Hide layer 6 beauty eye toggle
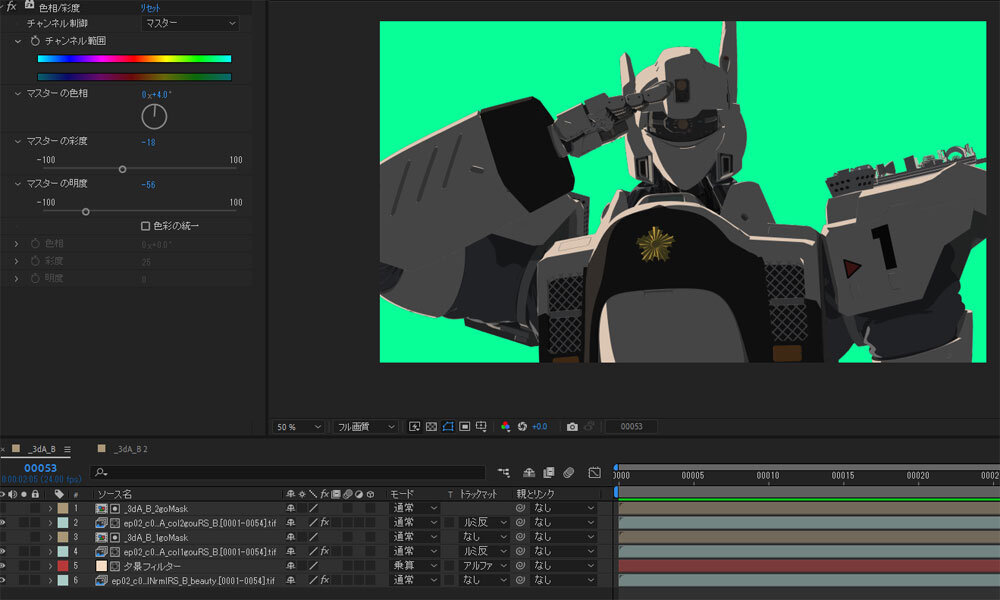Viewport: 1000px width, 600px height. tap(3, 580)
